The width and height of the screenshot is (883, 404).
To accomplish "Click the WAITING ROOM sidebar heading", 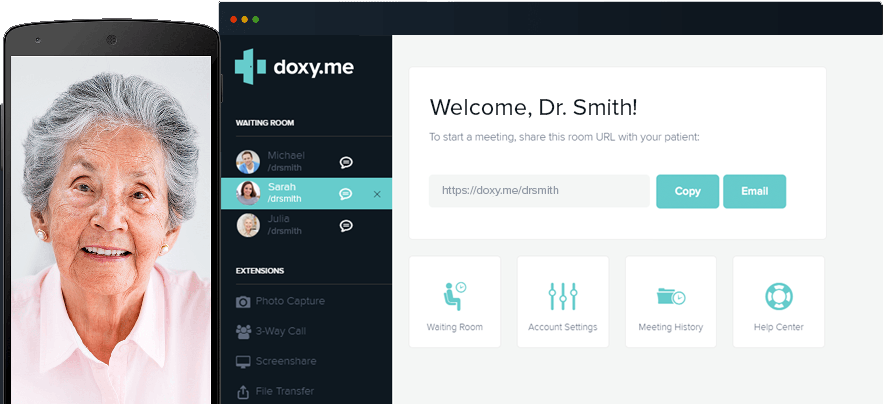I will click(x=265, y=123).
